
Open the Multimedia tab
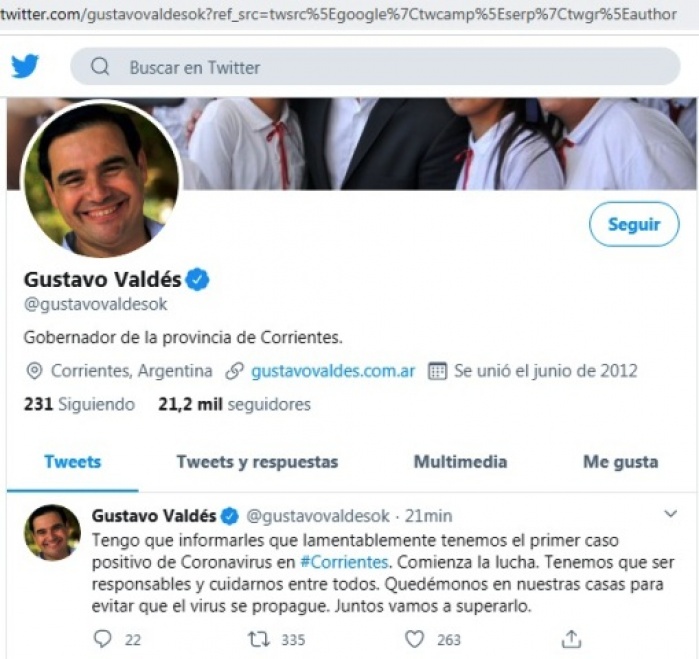[461, 462]
